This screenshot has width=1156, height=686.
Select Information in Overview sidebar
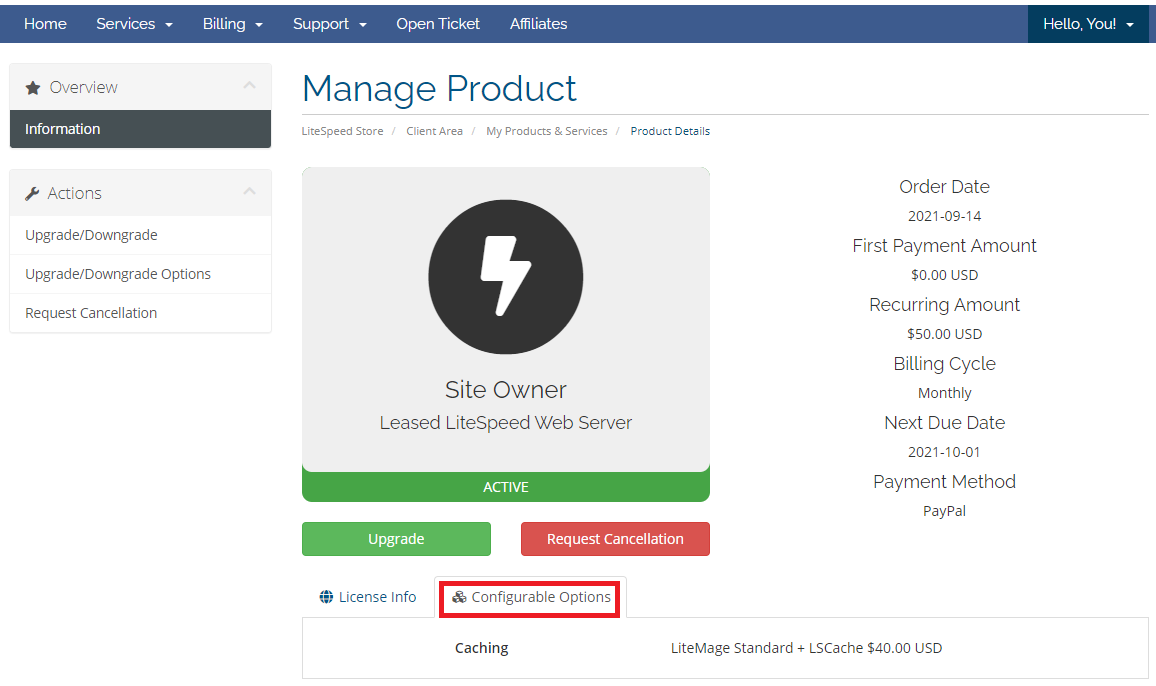tap(140, 129)
